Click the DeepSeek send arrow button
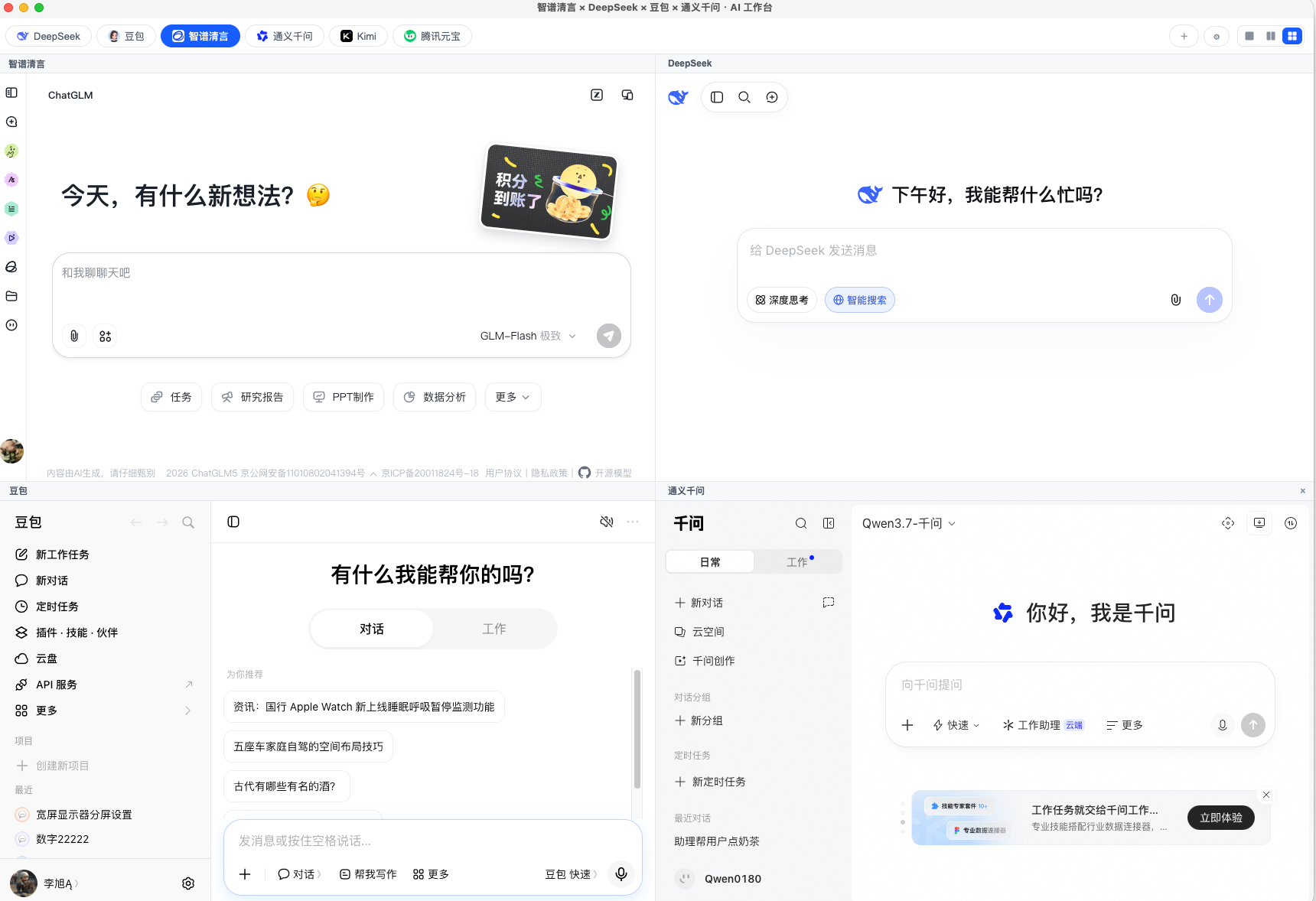Image resolution: width=1316 pixels, height=901 pixels. [1210, 300]
